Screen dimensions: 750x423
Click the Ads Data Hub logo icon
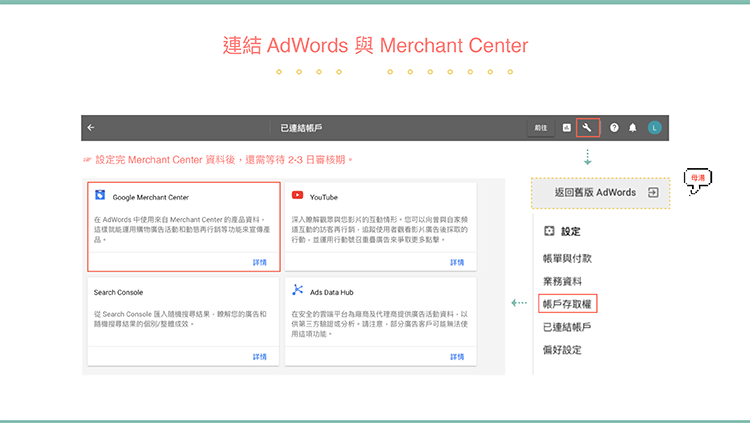coord(298,290)
